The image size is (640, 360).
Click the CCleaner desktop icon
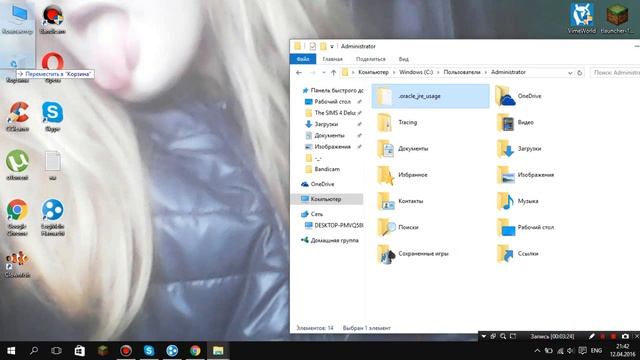click(x=17, y=116)
